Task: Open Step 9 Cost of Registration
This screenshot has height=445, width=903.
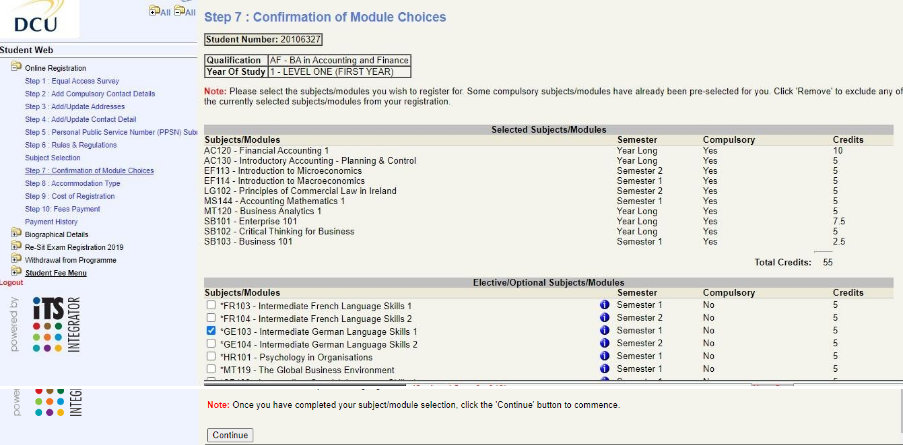Action: (x=70, y=196)
